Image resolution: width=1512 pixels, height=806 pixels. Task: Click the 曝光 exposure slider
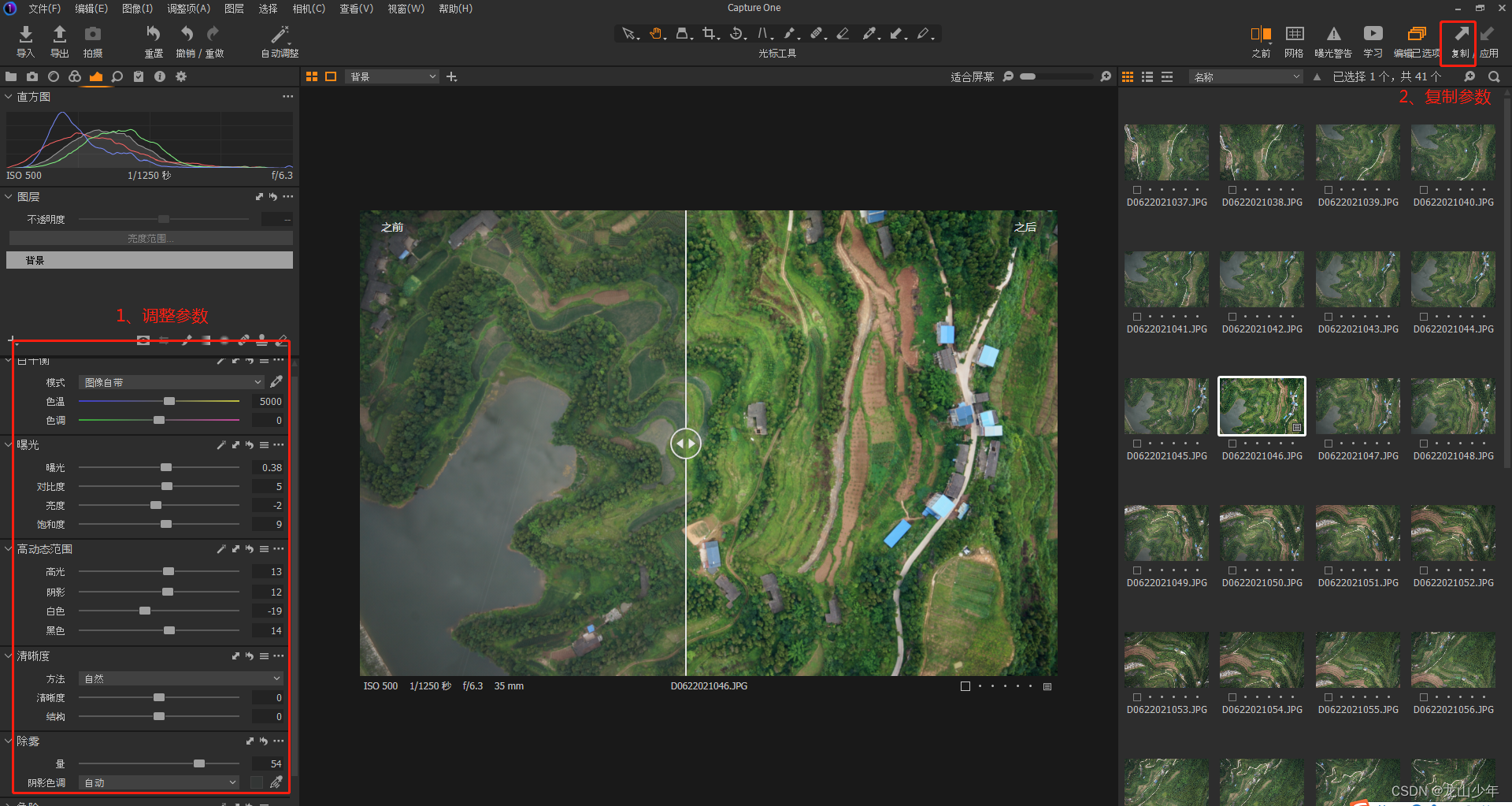click(x=159, y=467)
